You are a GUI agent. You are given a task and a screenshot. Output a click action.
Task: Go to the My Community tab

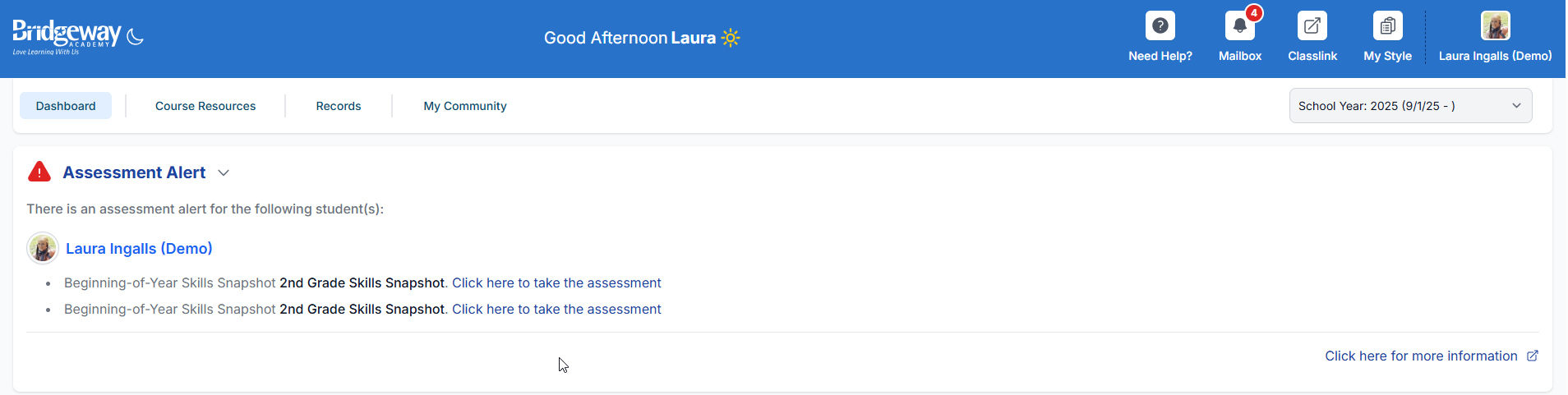point(465,106)
